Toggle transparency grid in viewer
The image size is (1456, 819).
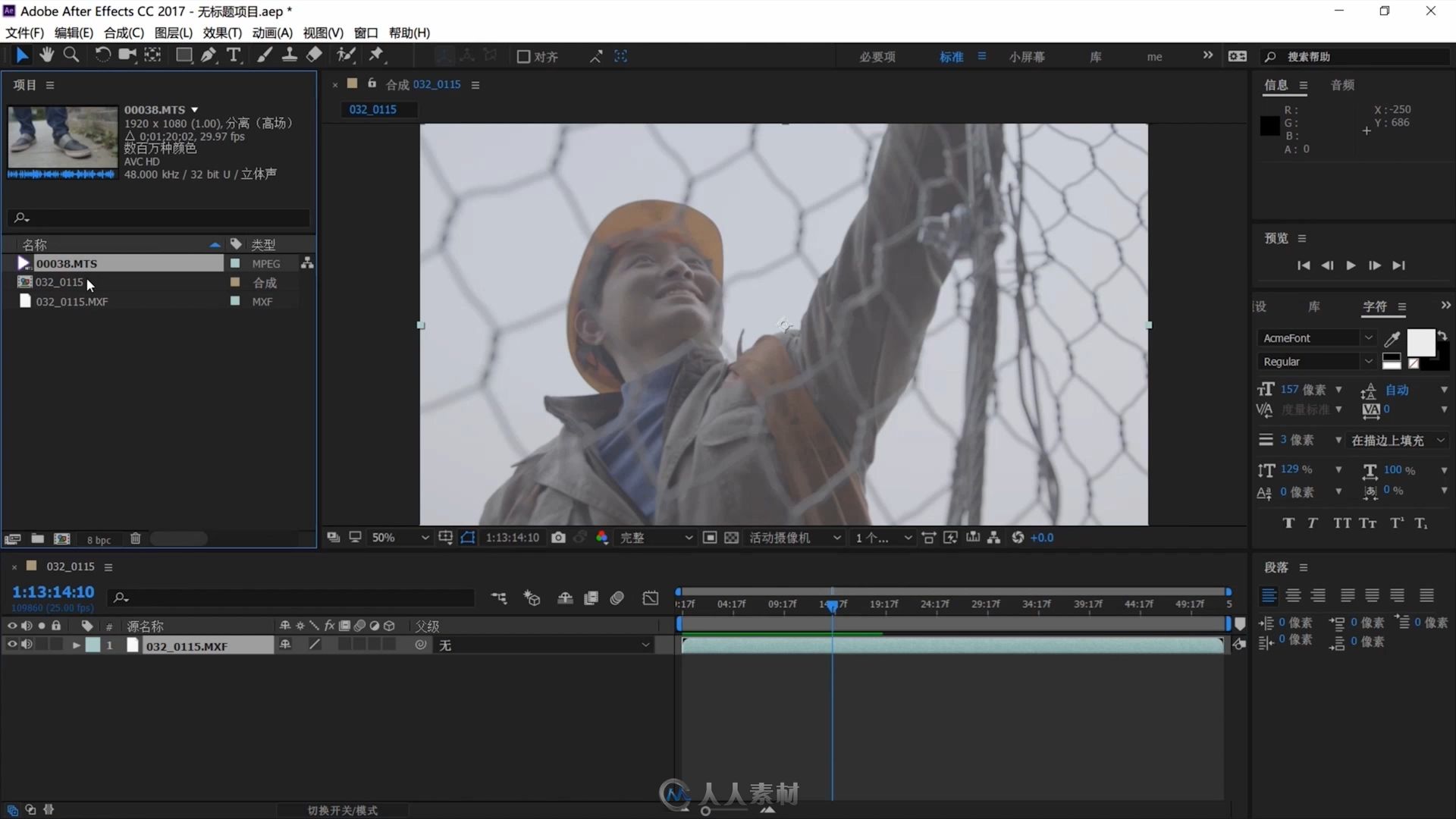[x=731, y=538]
